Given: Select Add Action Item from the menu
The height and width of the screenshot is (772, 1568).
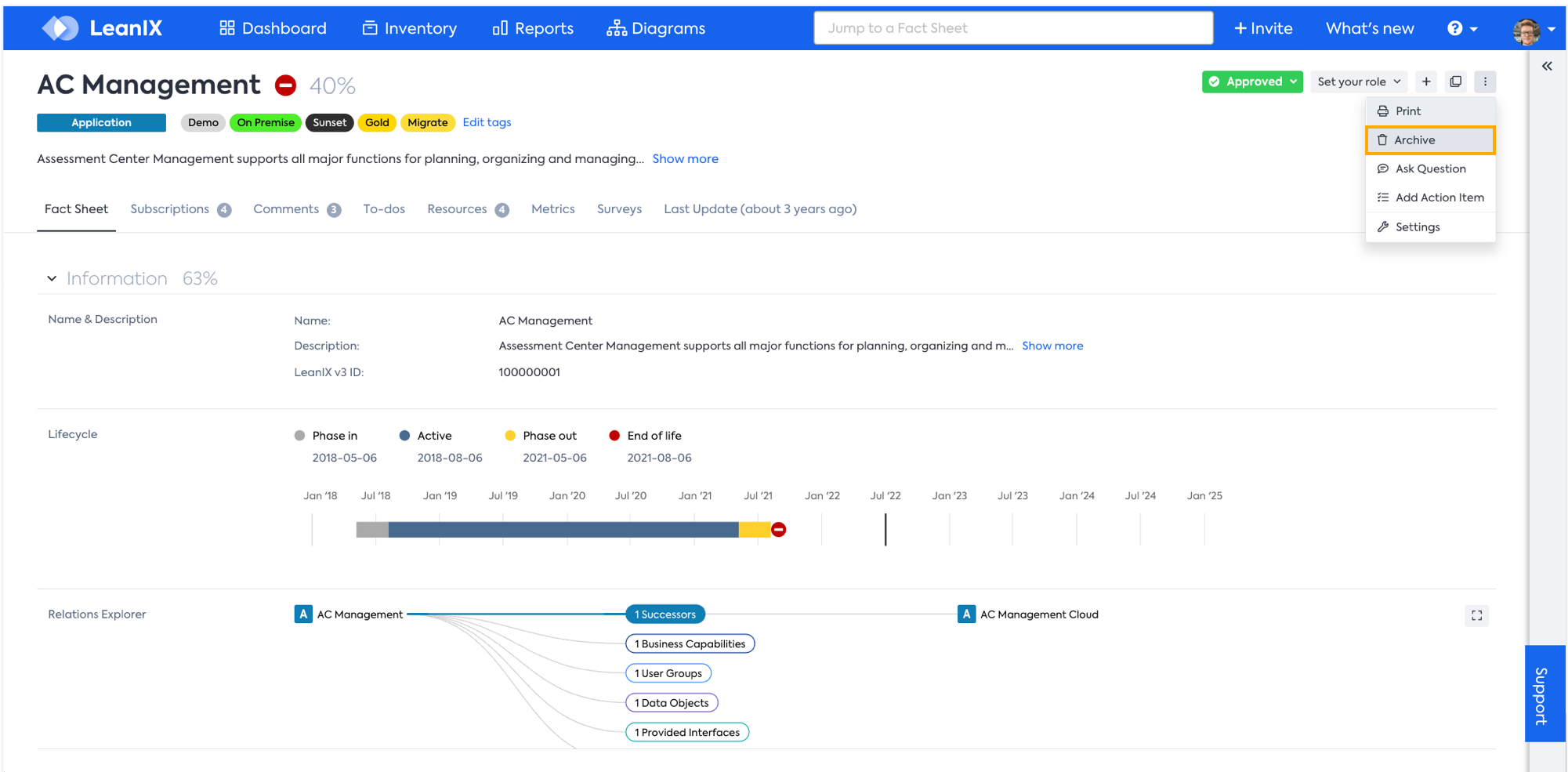Looking at the screenshot, I should 1431,198.
